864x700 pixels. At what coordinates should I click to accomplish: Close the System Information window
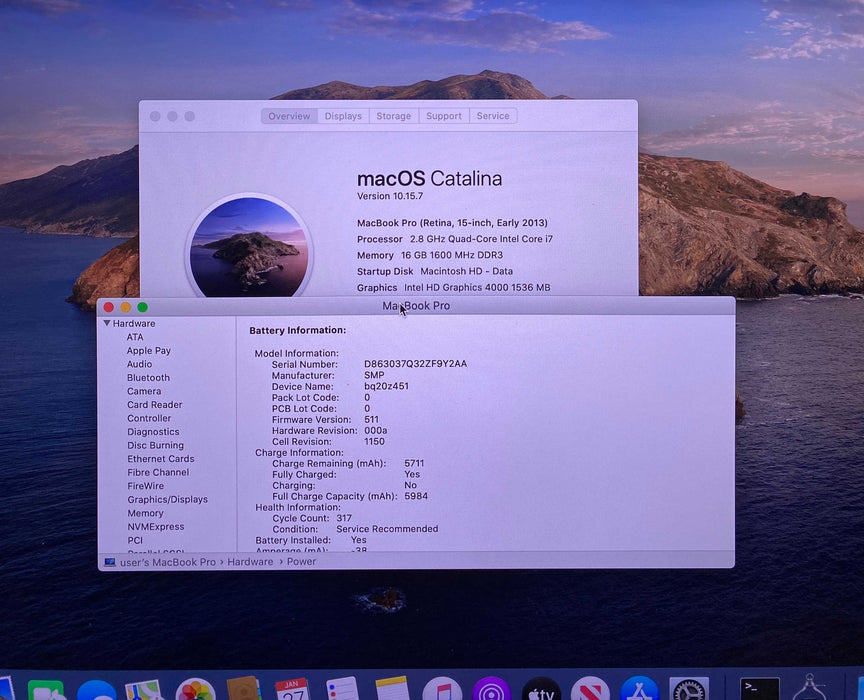109,307
